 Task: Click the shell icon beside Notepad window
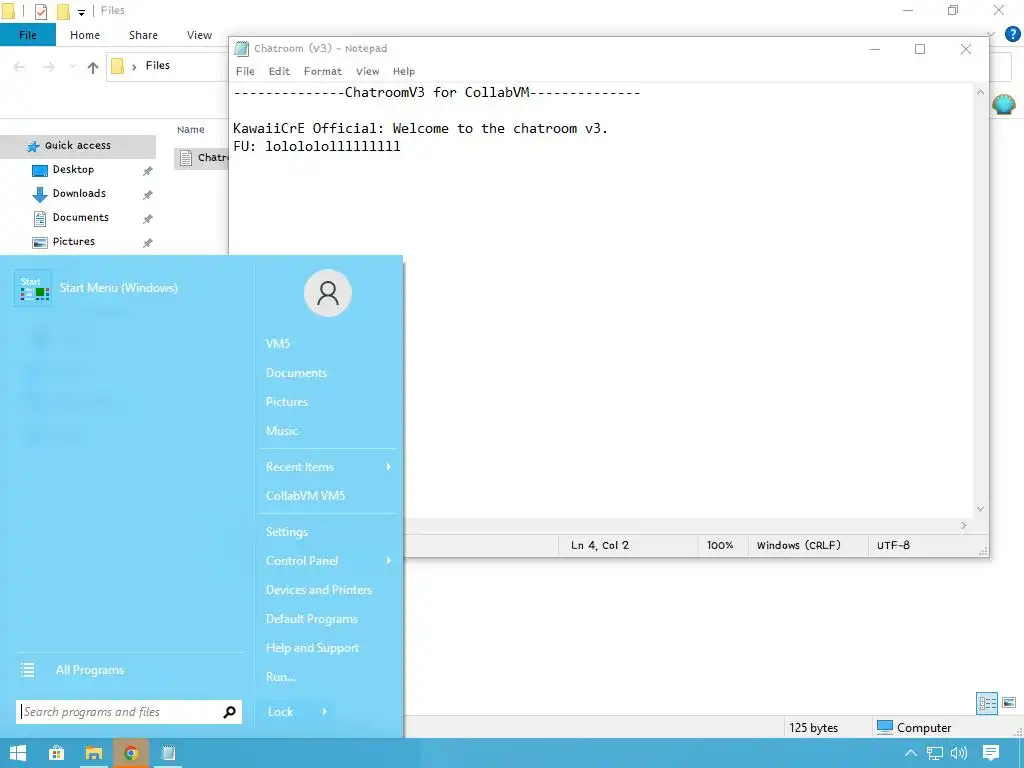[1004, 104]
